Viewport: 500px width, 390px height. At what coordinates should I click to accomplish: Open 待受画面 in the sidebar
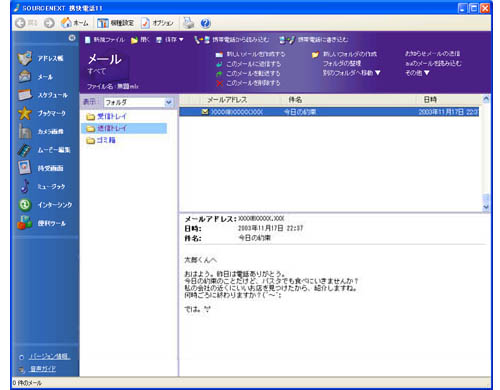pyautogui.click(x=41, y=168)
